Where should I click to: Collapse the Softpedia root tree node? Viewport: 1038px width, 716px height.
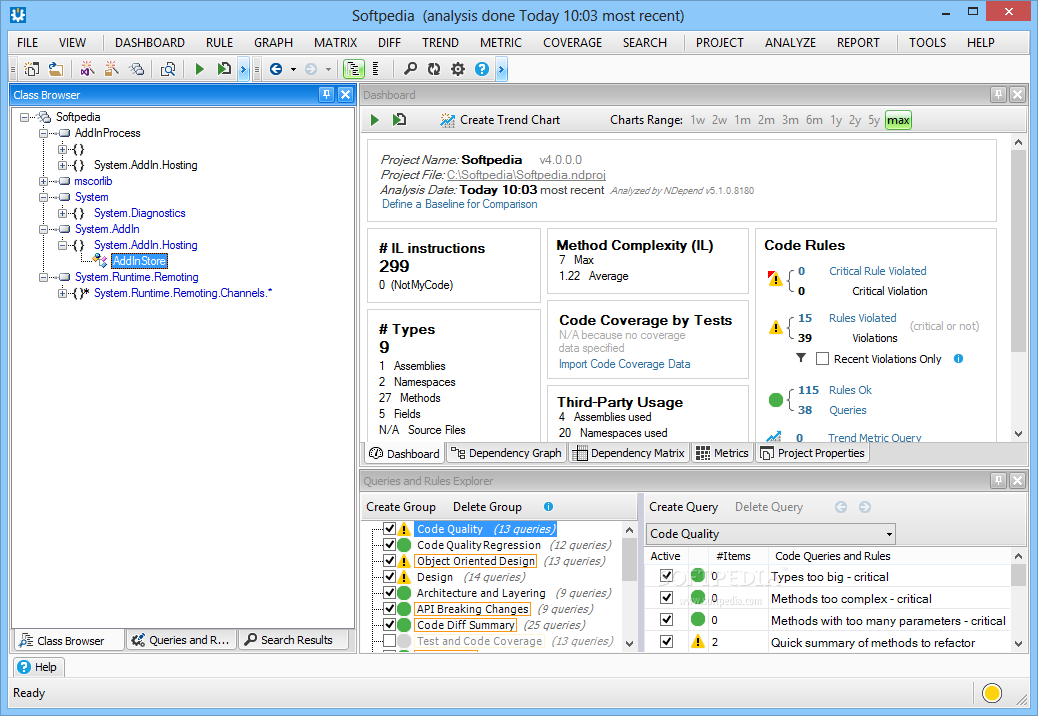[24, 117]
